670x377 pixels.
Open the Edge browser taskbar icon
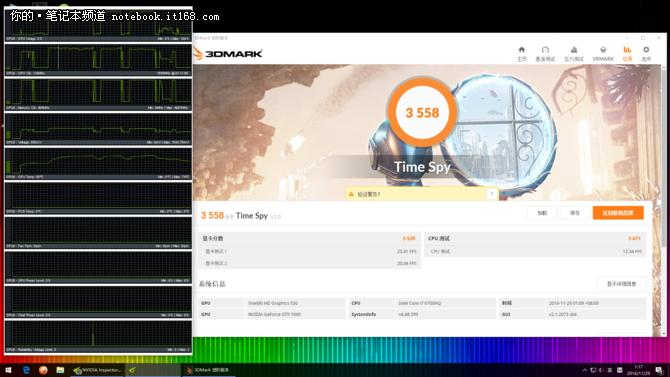tap(26, 370)
